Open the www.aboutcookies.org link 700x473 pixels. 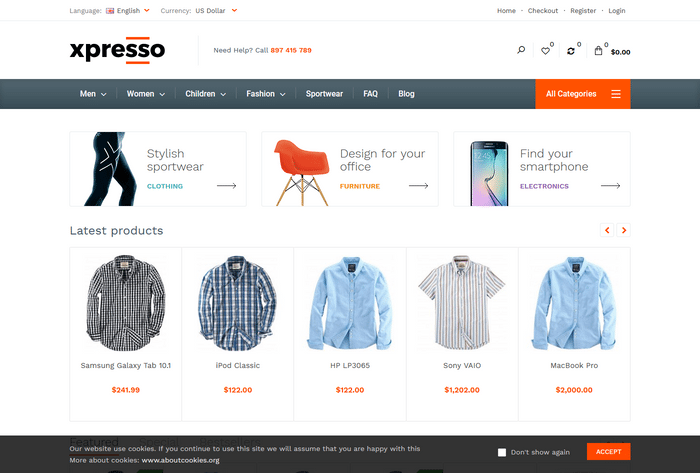[180, 460]
